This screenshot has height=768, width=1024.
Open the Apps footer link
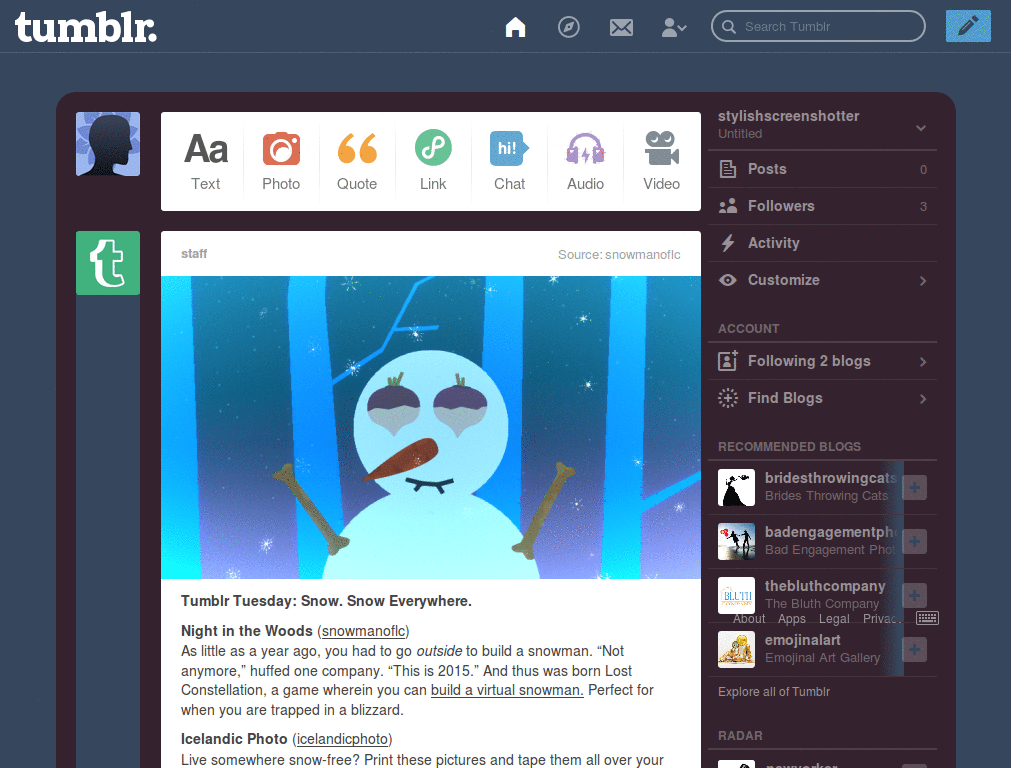[x=792, y=618]
